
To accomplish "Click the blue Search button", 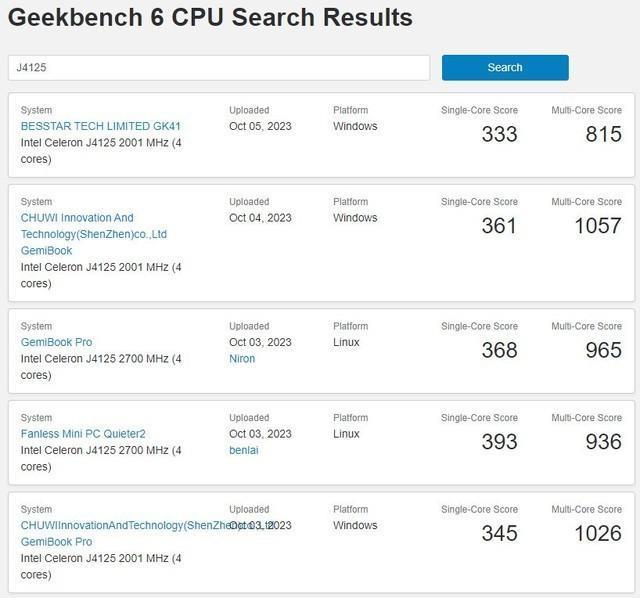I will click(505, 67).
